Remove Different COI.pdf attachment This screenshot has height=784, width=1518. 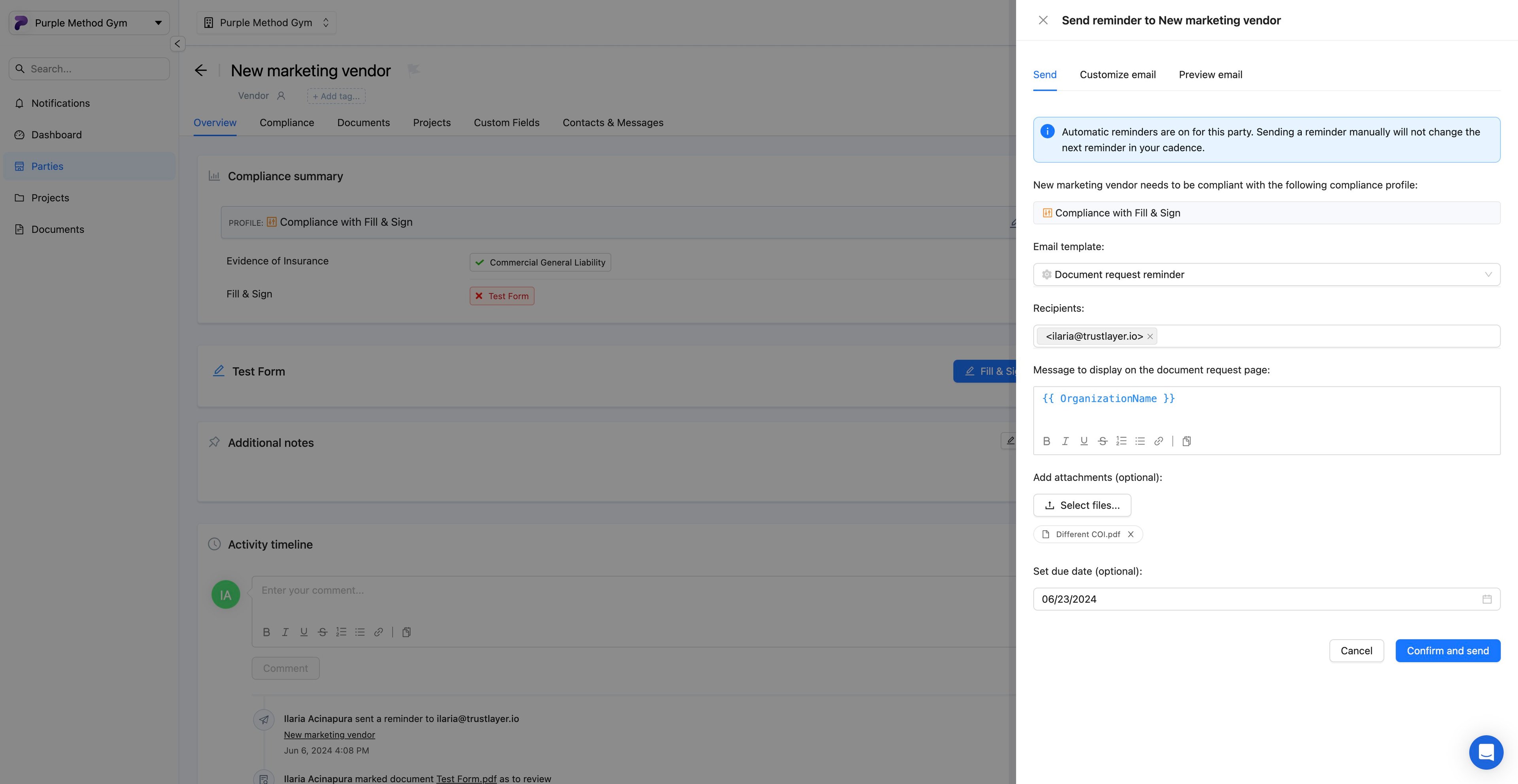click(1130, 534)
